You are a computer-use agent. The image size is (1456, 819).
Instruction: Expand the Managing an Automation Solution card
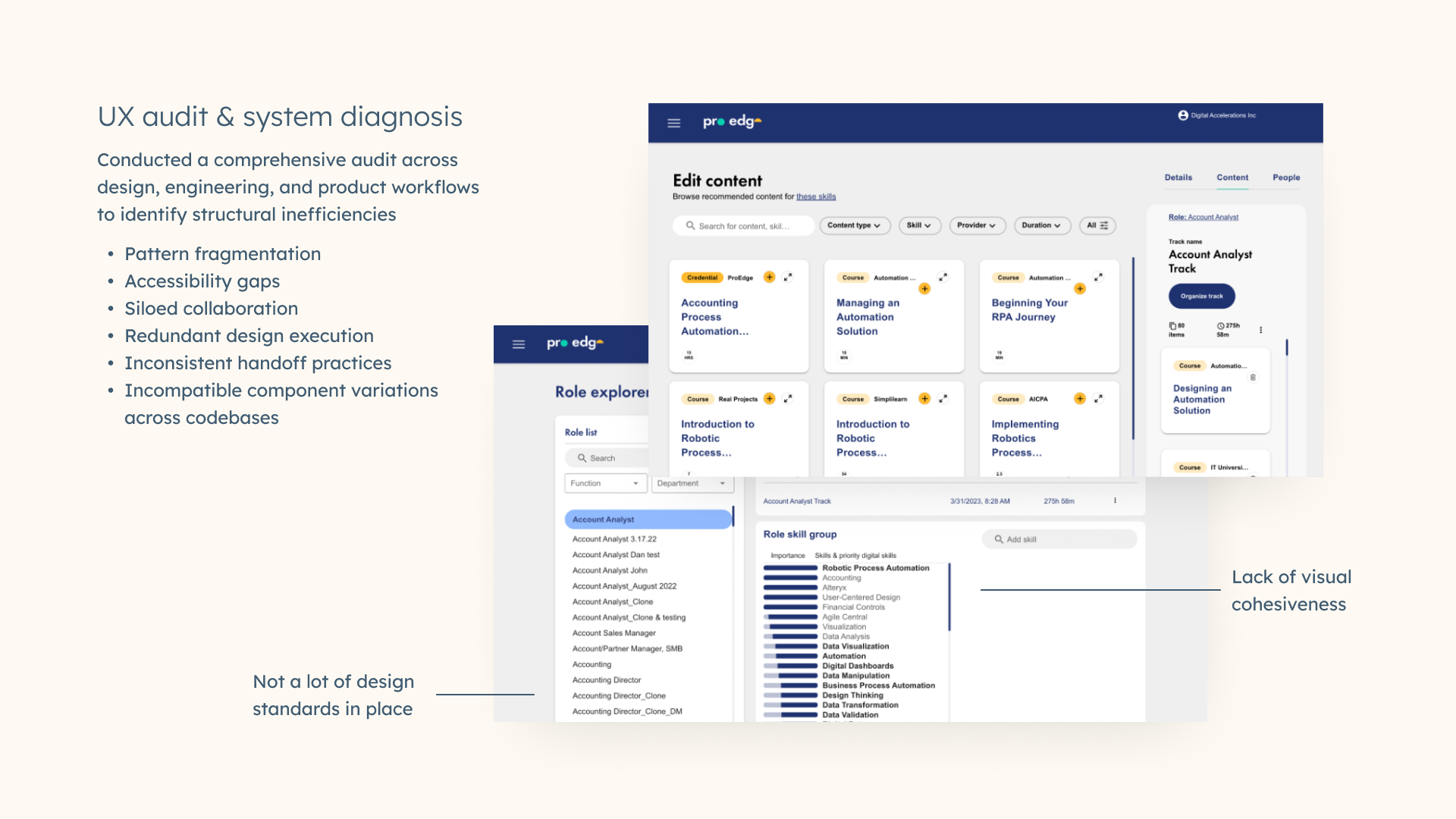coord(943,278)
